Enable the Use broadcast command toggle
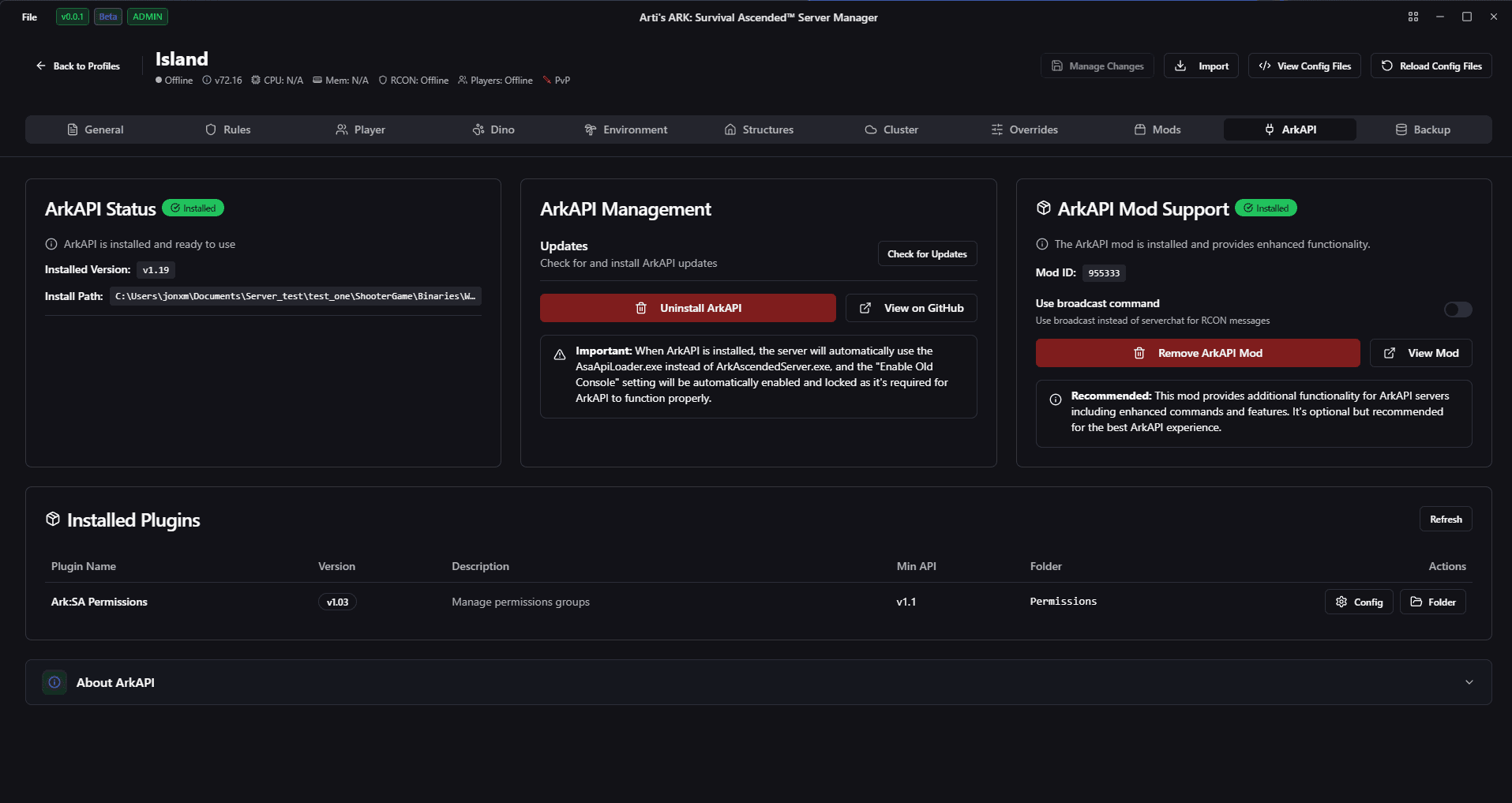 pos(1457,309)
